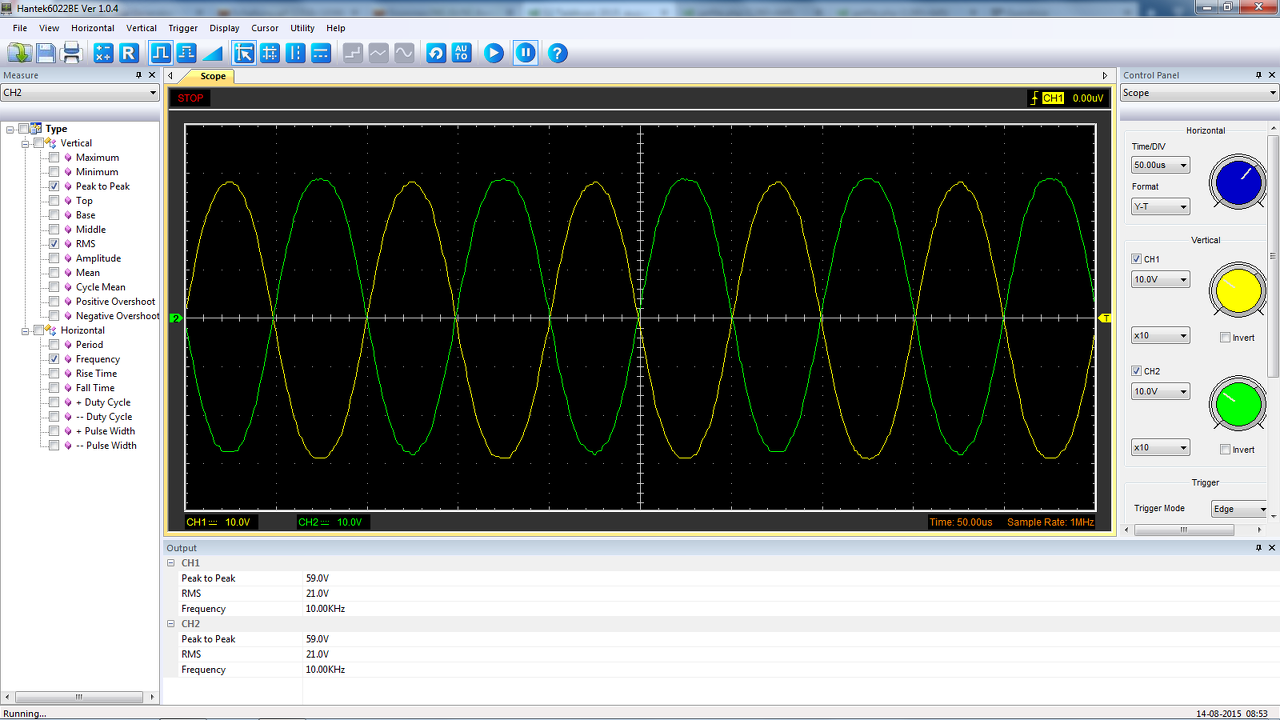The image size is (1280, 720).
Task: Click the green CH2 vertical knob
Action: [1238, 402]
